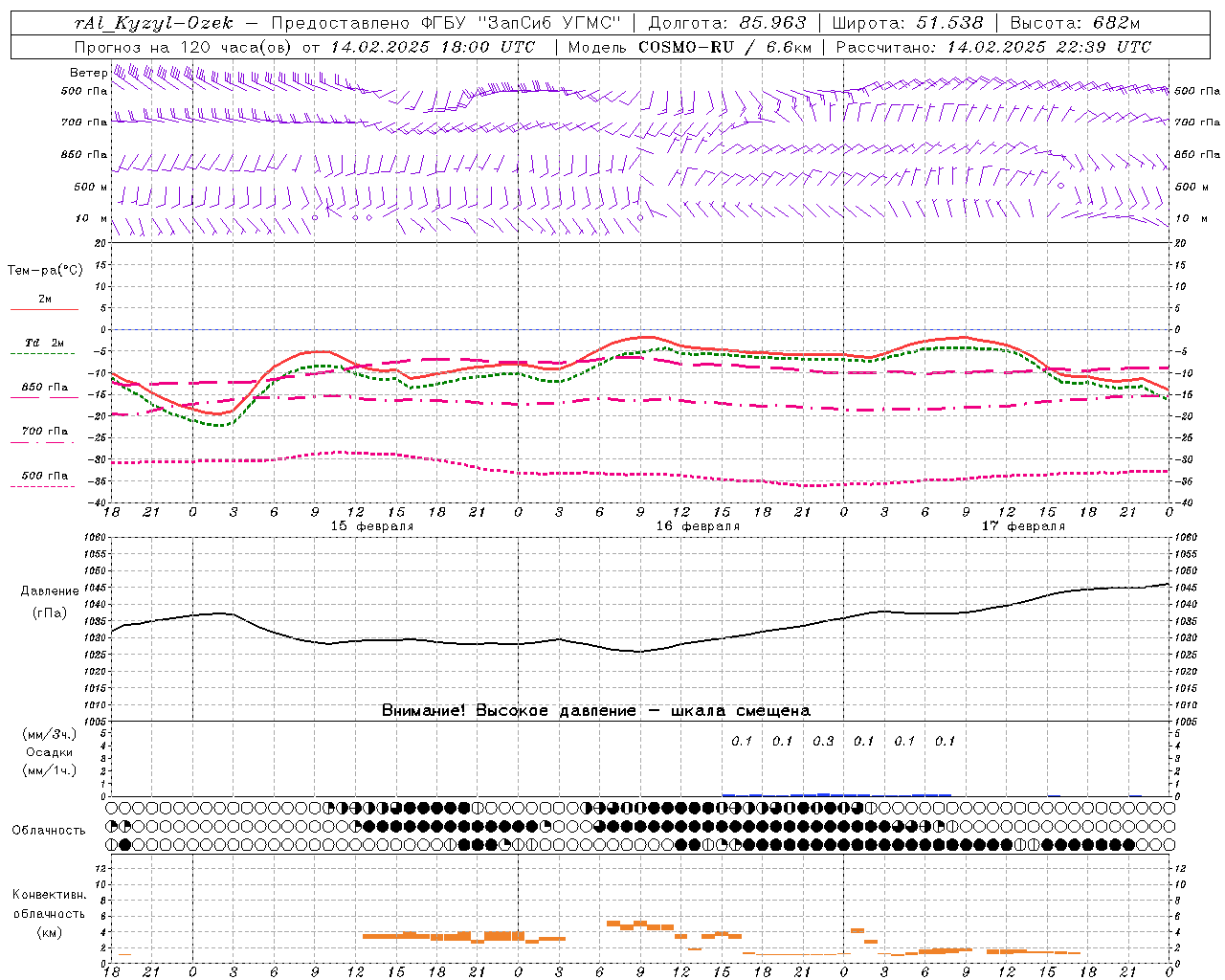The width and height of the screenshot is (1225, 980).
Task: Select the provider text ФГБУ "ЗапСиб УГМС"
Action: tap(522, 23)
